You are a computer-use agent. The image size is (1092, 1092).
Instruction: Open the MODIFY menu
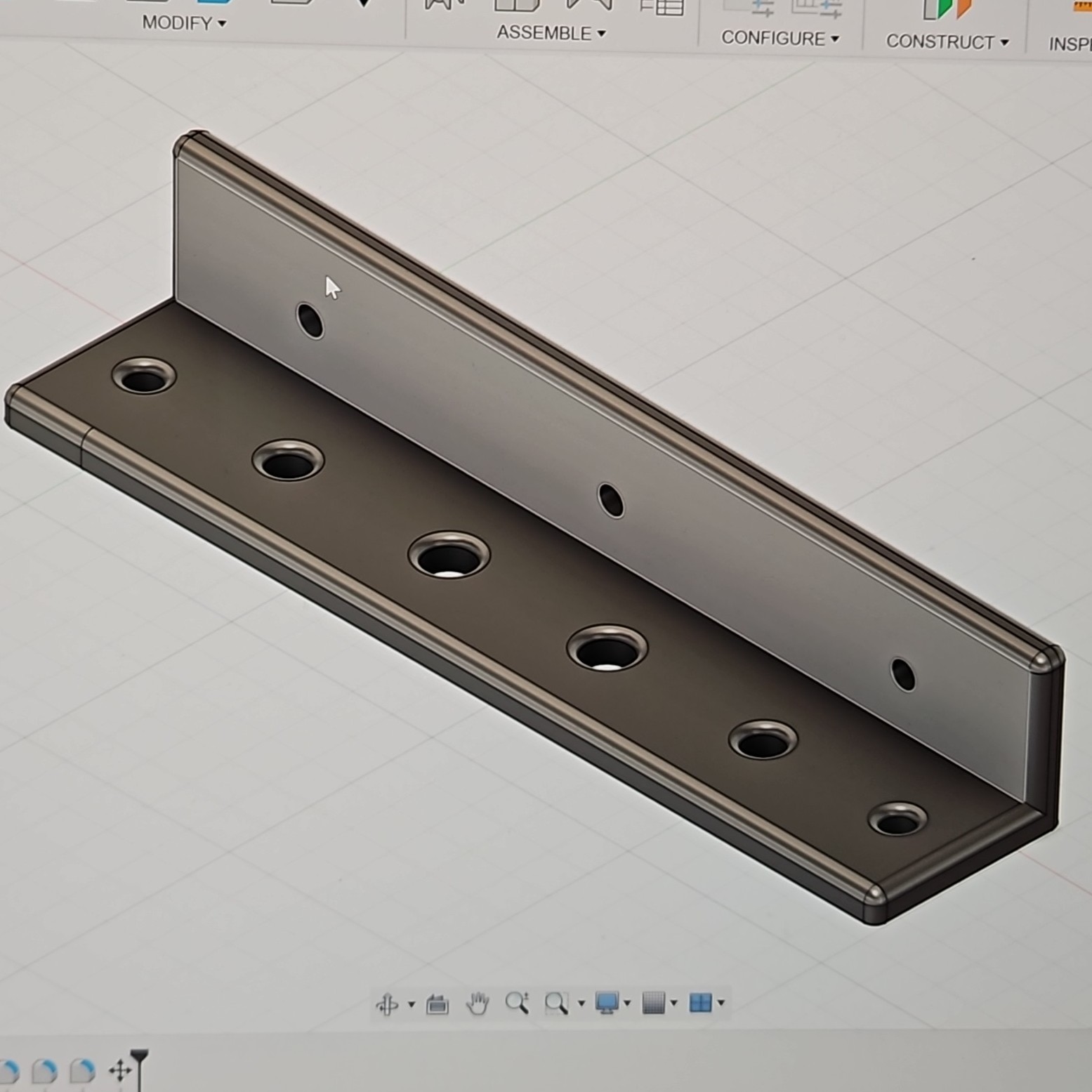point(181,24)
